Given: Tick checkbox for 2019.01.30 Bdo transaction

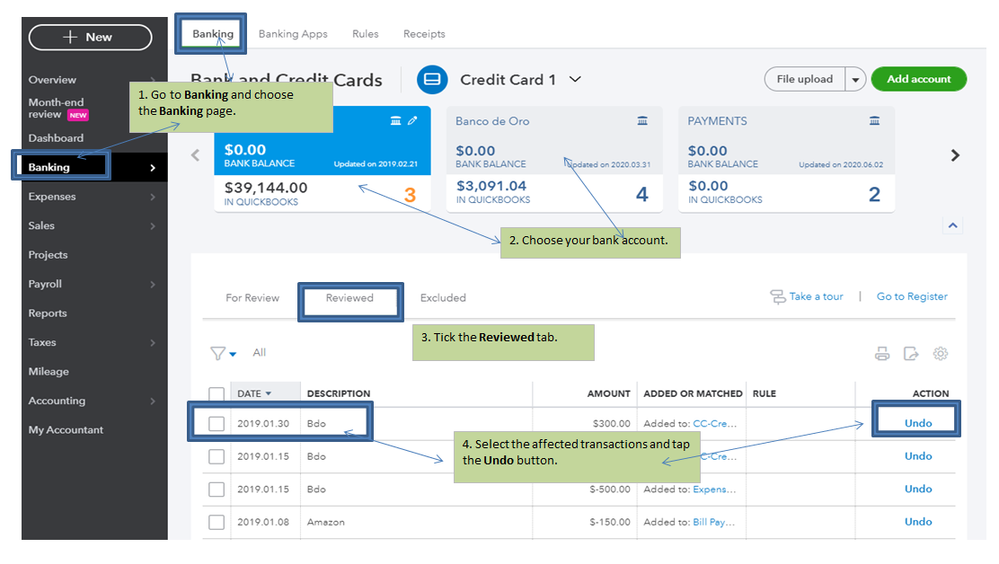Looking at the screenshot, I should coord(217,423).
